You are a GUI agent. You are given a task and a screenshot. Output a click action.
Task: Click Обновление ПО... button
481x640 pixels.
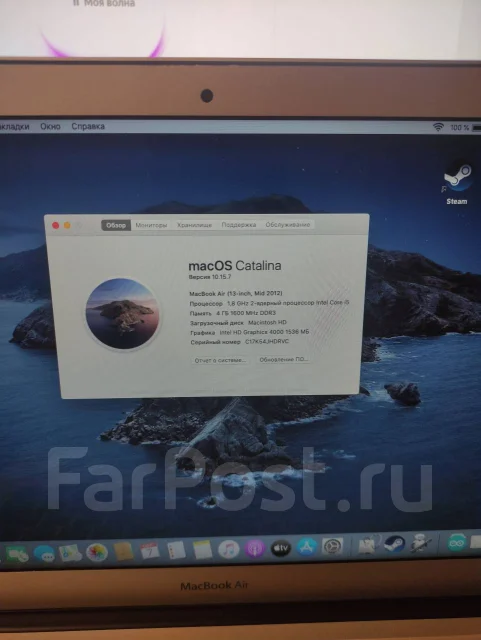(283, 360)
